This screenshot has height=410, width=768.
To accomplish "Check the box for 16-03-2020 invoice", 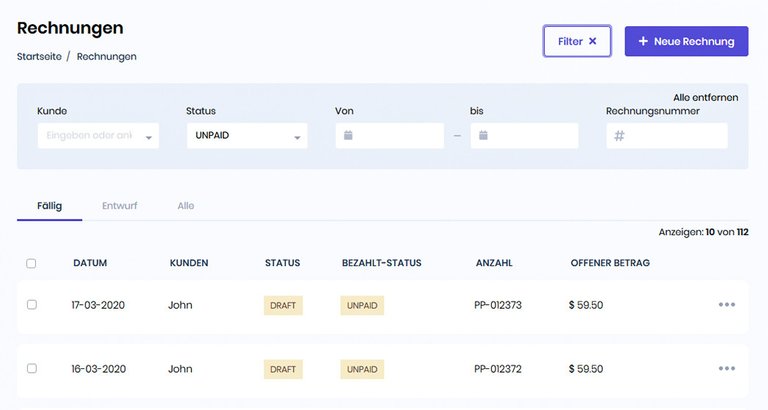I will click(x=31, y=369).
